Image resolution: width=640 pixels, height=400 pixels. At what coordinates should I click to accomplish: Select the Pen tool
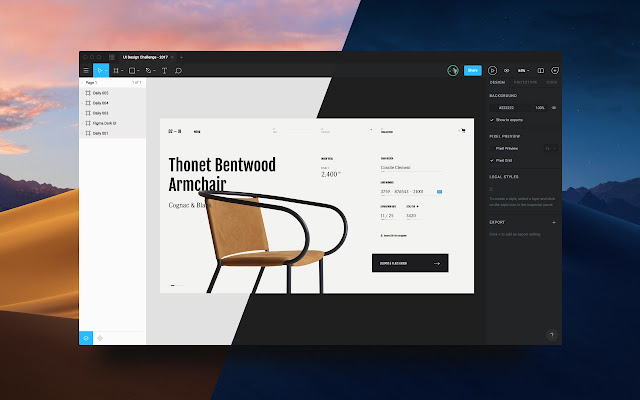pos(148,71)
